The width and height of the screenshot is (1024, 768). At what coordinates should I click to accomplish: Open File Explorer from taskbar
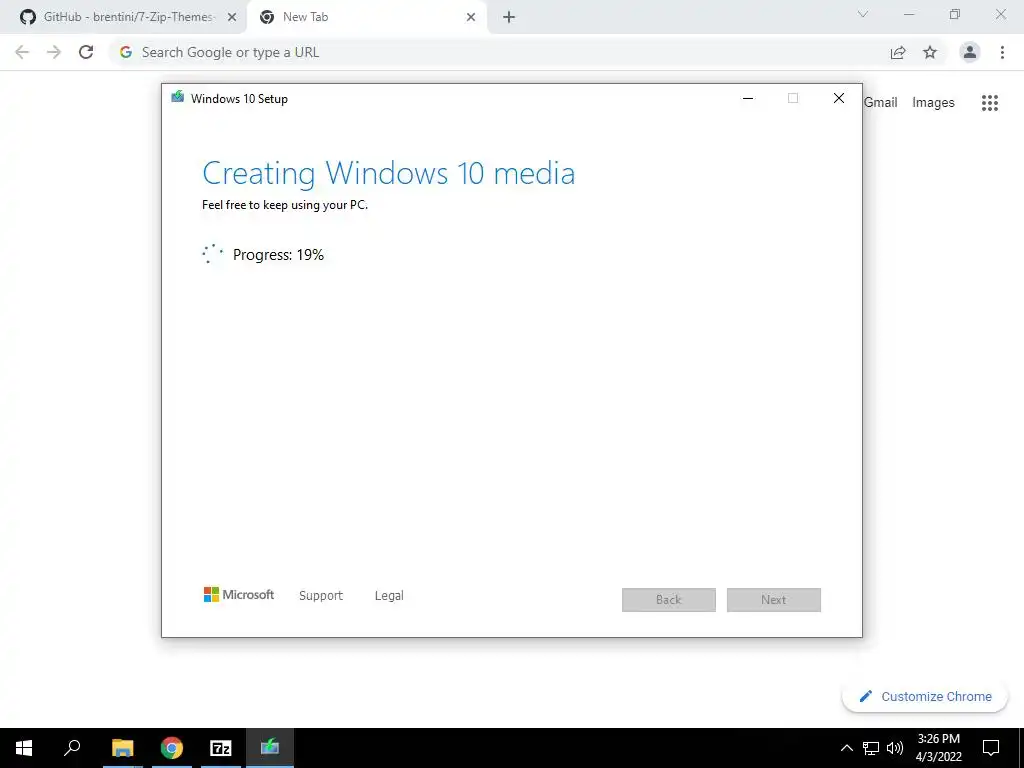122,748
